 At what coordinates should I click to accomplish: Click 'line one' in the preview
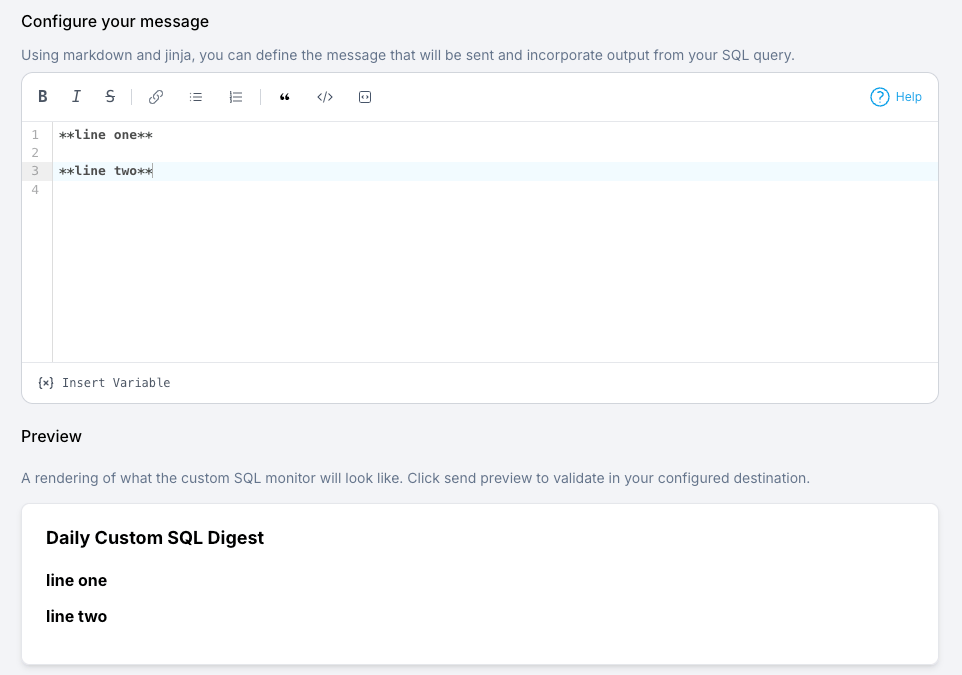tap(76, 580)
